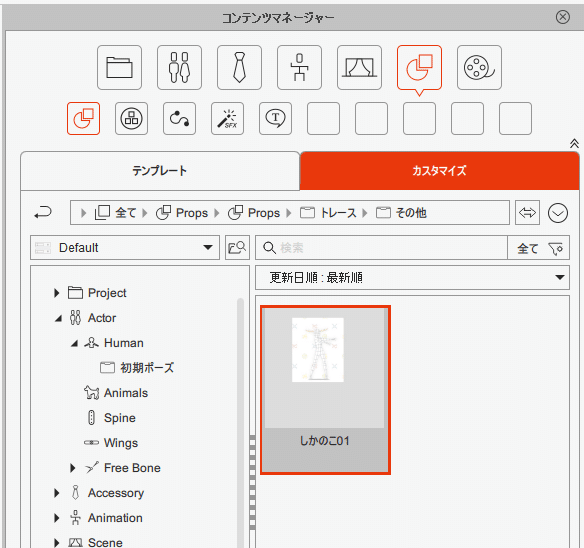The image size is (584, 548).
Task: Select the しかのこ01 thumbnail
Action: pyautogui.click(x=325, y=390)
